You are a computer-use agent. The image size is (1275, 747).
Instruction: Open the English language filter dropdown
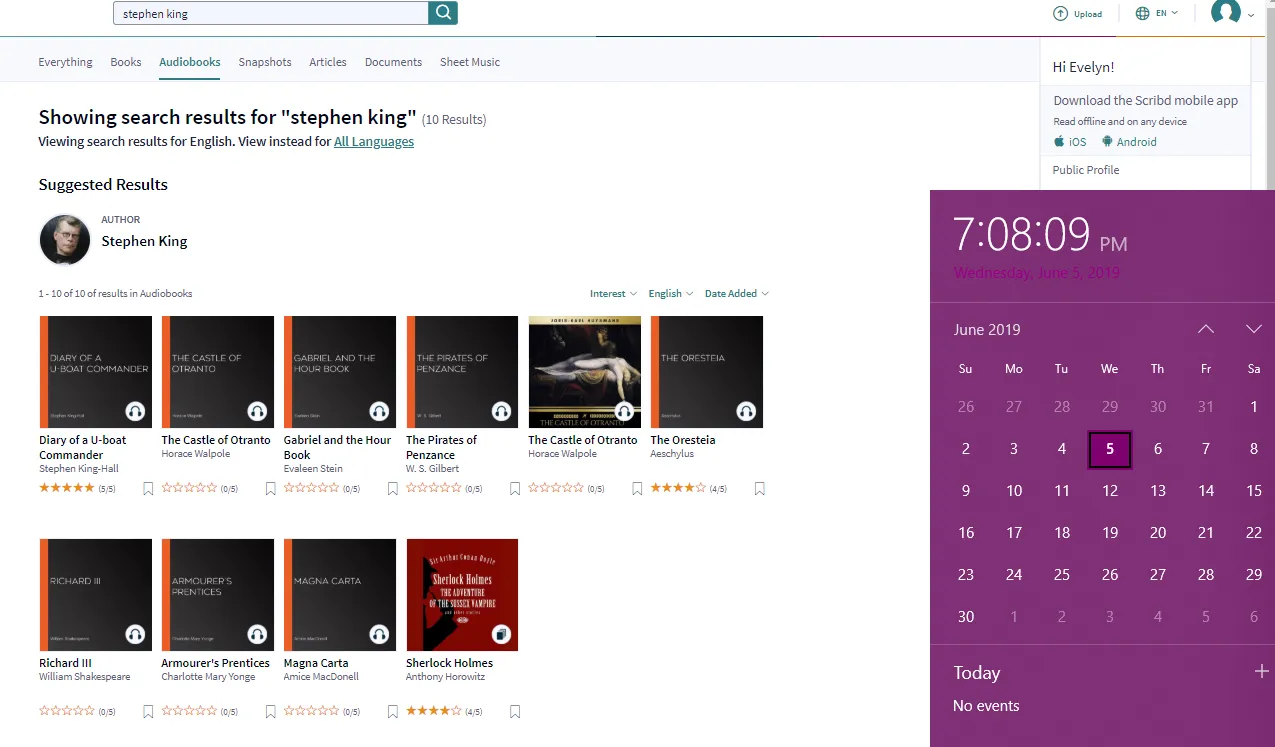coord(670,294)
